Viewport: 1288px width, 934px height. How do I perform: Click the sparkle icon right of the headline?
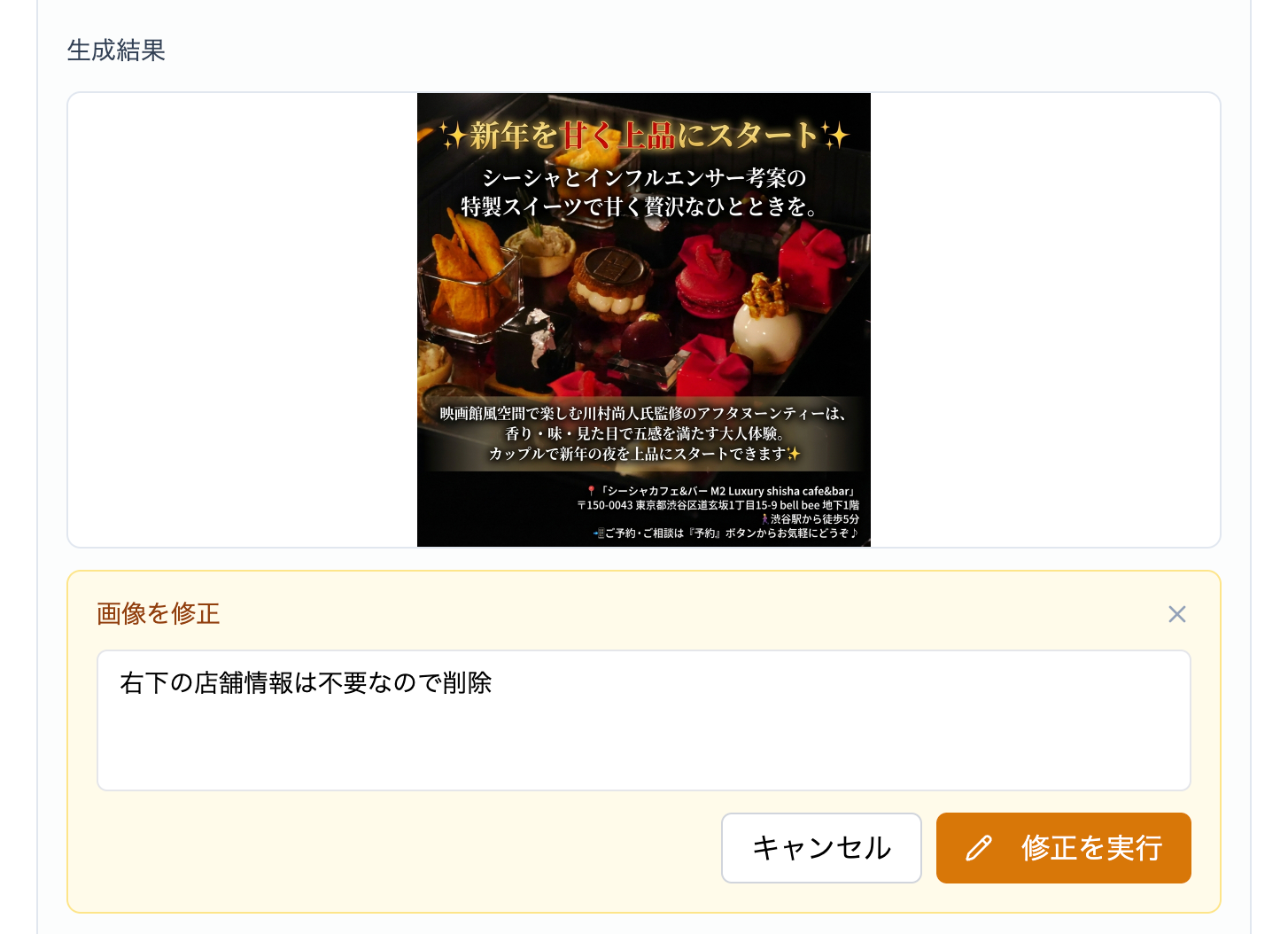click(x=834, y=136)
